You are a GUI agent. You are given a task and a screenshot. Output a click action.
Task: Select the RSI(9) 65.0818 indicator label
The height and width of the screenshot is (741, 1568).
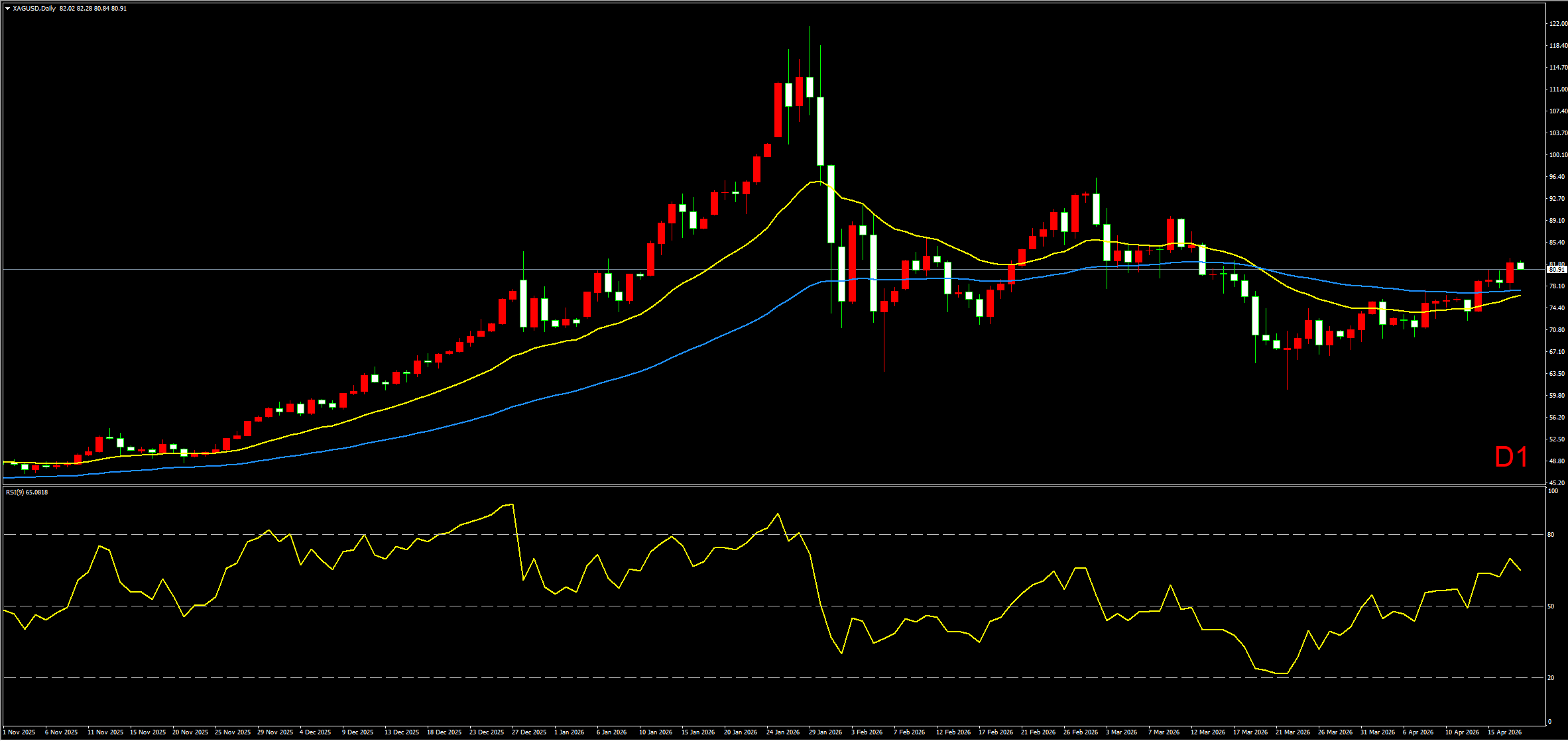[x=27, y=492]
